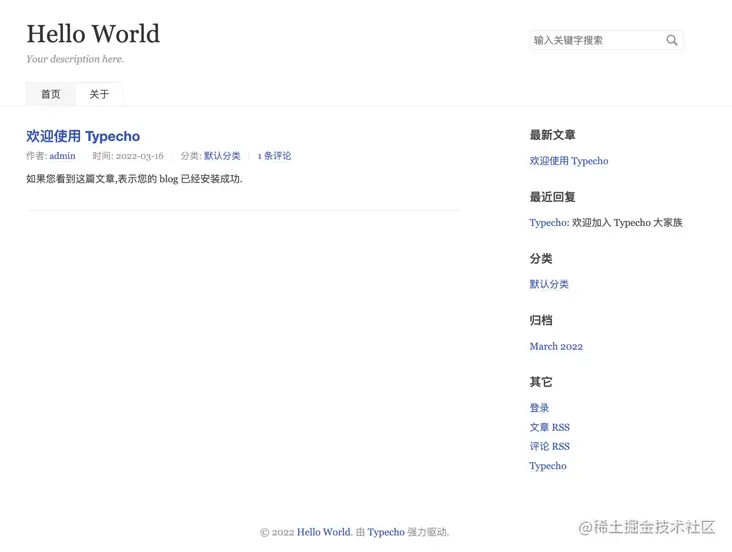This screenshot has width=732, height=552.
Task: Open the Typecho recent reply link
Action: pos(548,223)
